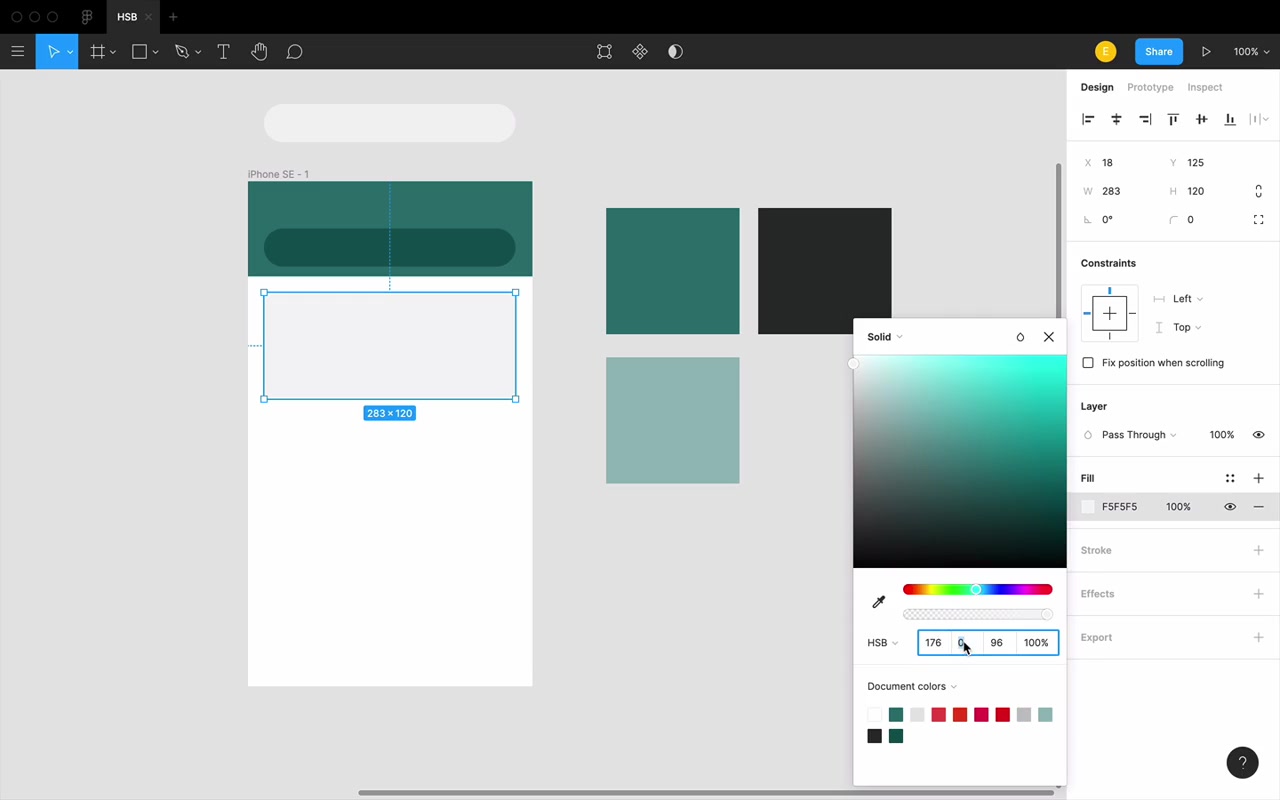Image resolution: width=1280 pixels, height=800 pixels.
Task: Switch to the Inspect tab
Action: [1205, 87]
